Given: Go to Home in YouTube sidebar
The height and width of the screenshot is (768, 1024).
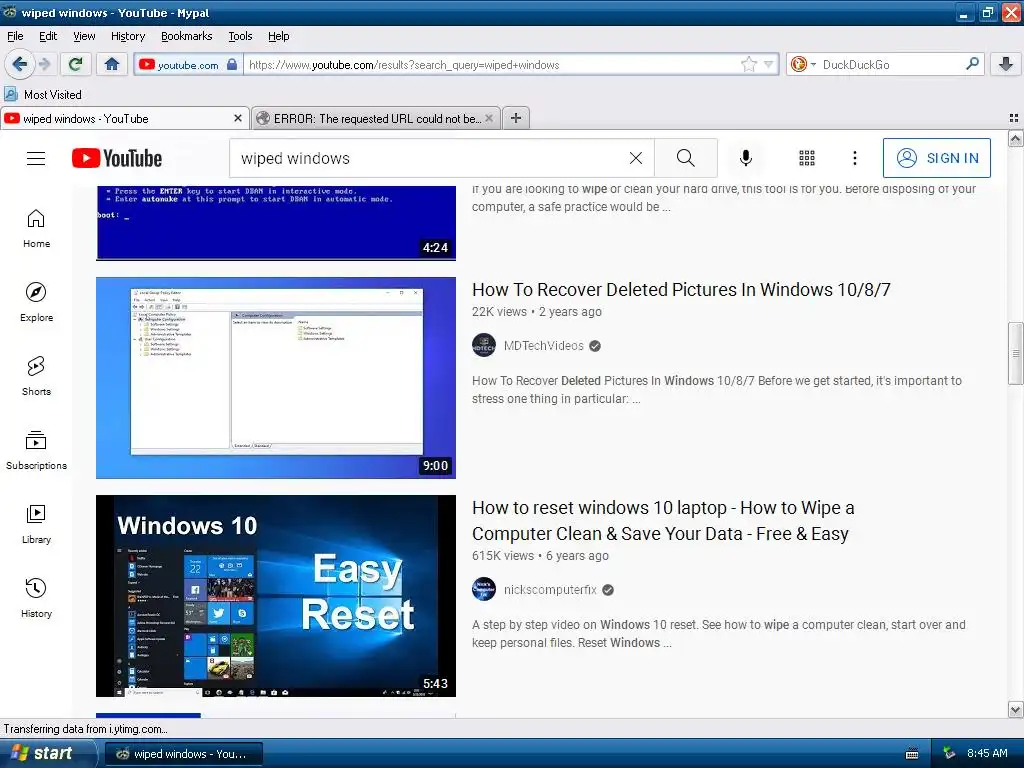Looking at the screenshot, I should pyautogui.click(x=36, y=229).
